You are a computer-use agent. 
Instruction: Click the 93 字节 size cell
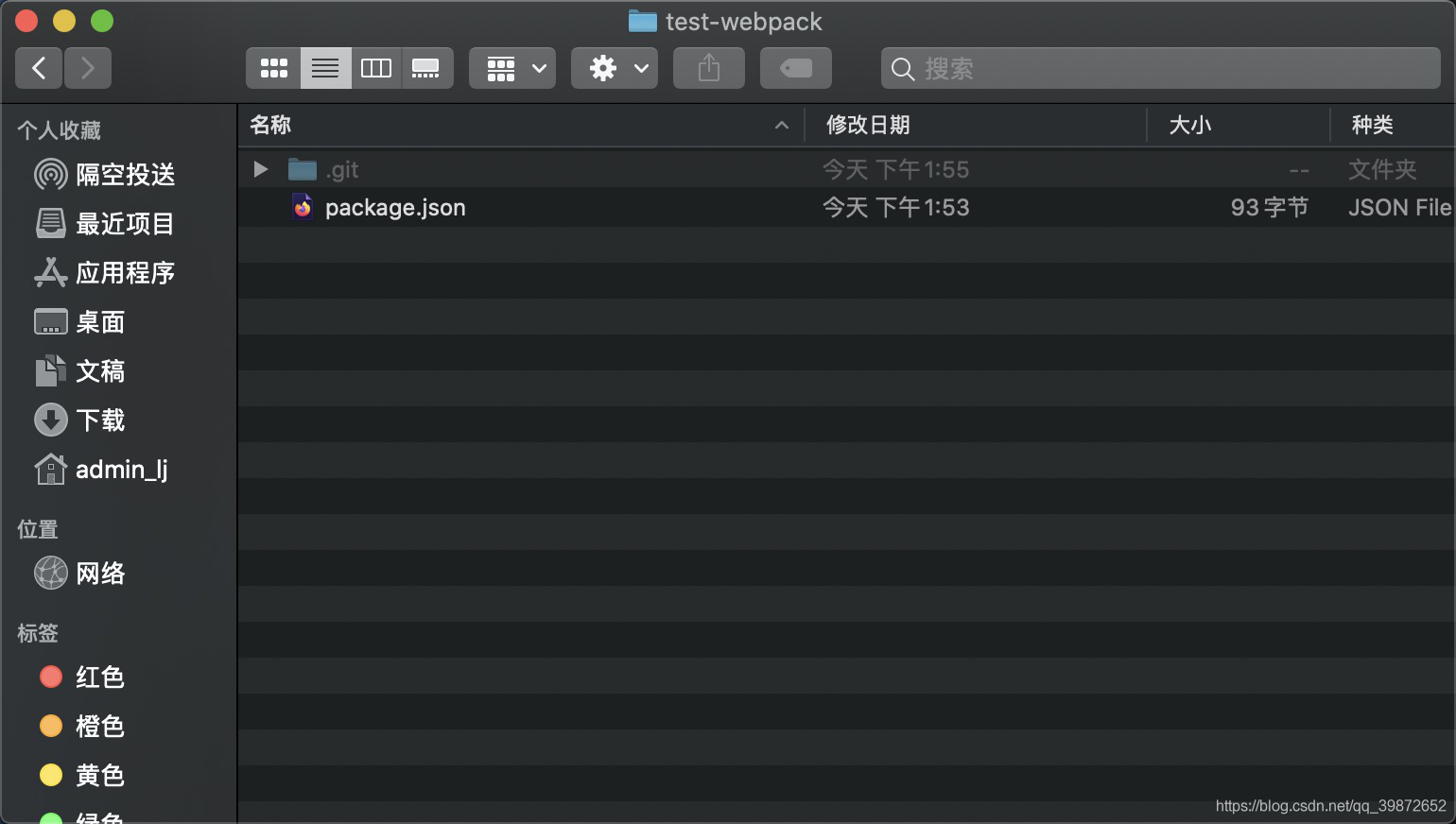pos(1270,208)
